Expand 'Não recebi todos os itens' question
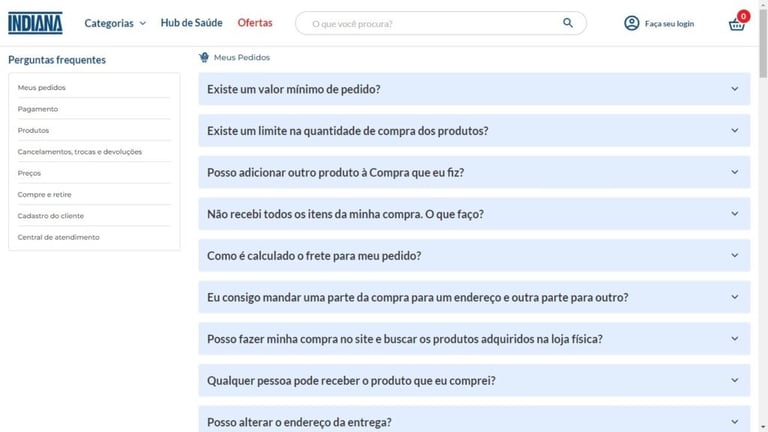768x432 pixels. [474, 214]
